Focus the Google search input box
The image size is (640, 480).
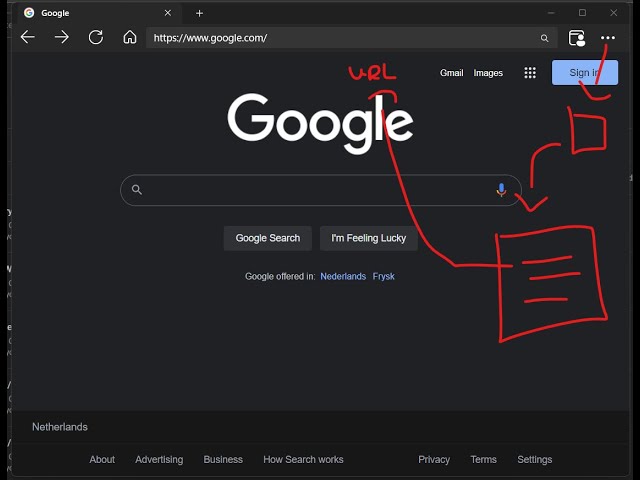pos(321,190)
